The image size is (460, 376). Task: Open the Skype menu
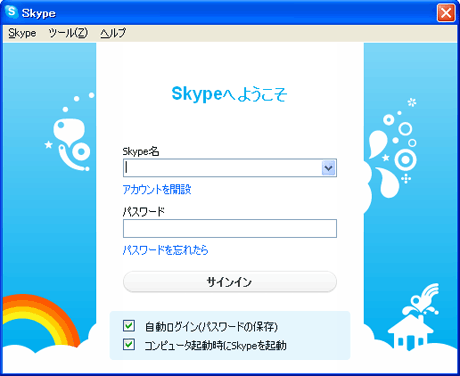pos(22,33)
